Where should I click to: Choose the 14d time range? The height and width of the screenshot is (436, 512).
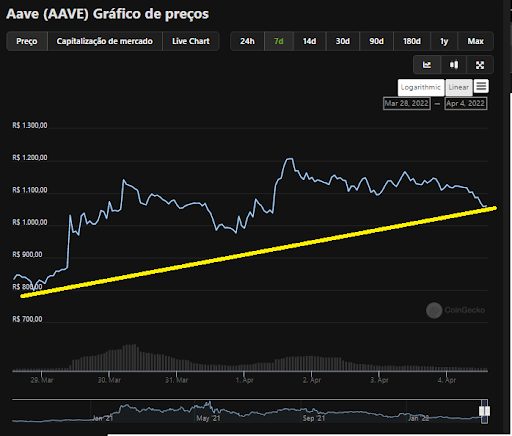309,41
